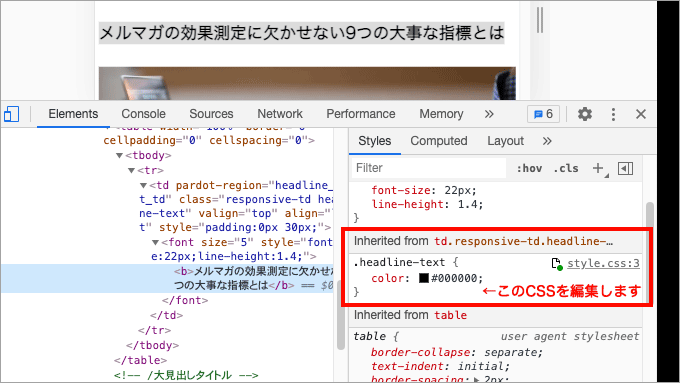Select the </tr> closing tag
680x383 pixels.
(x=154, y=331)
